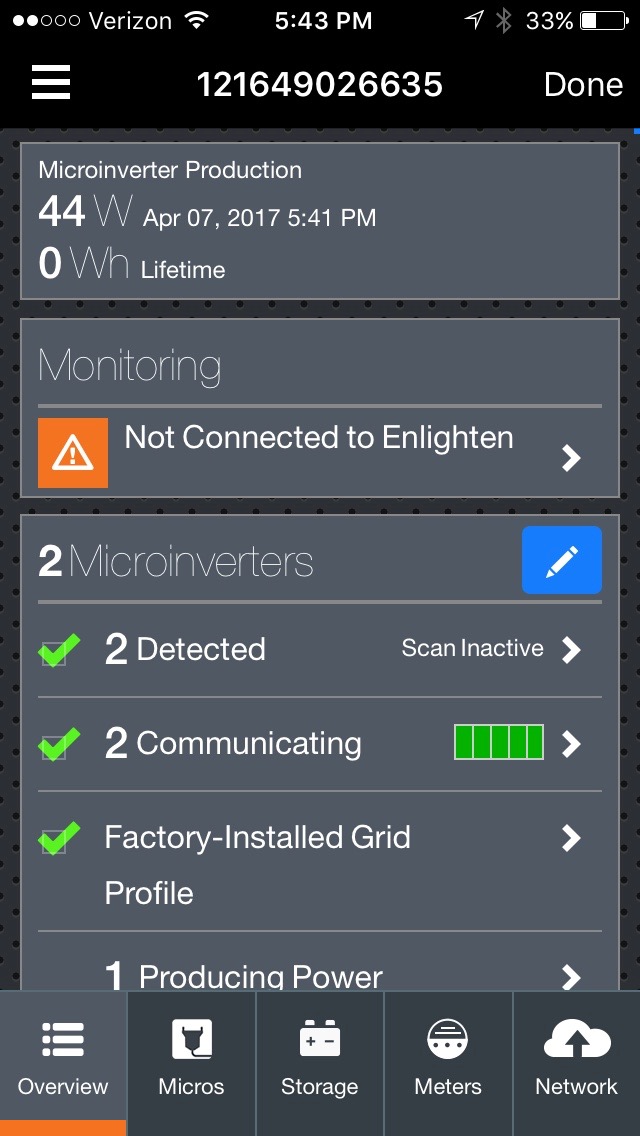Switch to the Micros tab label

point(191,1087)
